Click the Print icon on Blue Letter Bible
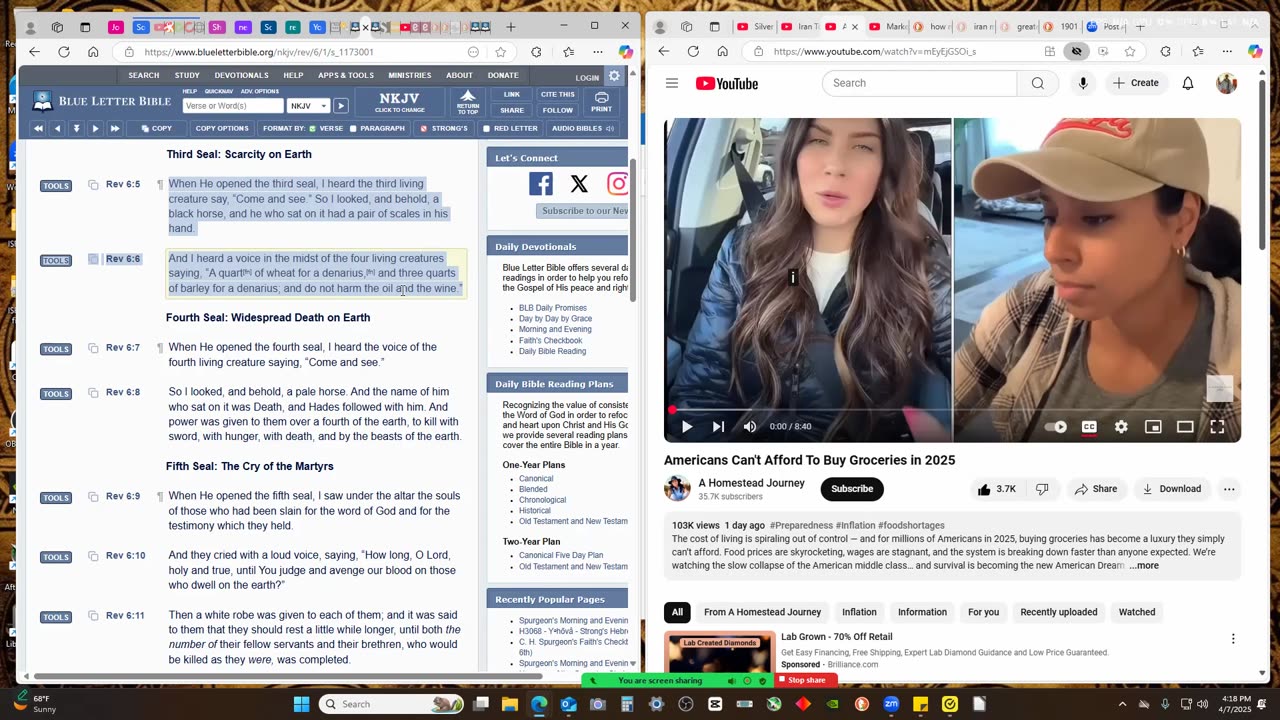The width and height of the screenshot is (1280, 720). 601,102
